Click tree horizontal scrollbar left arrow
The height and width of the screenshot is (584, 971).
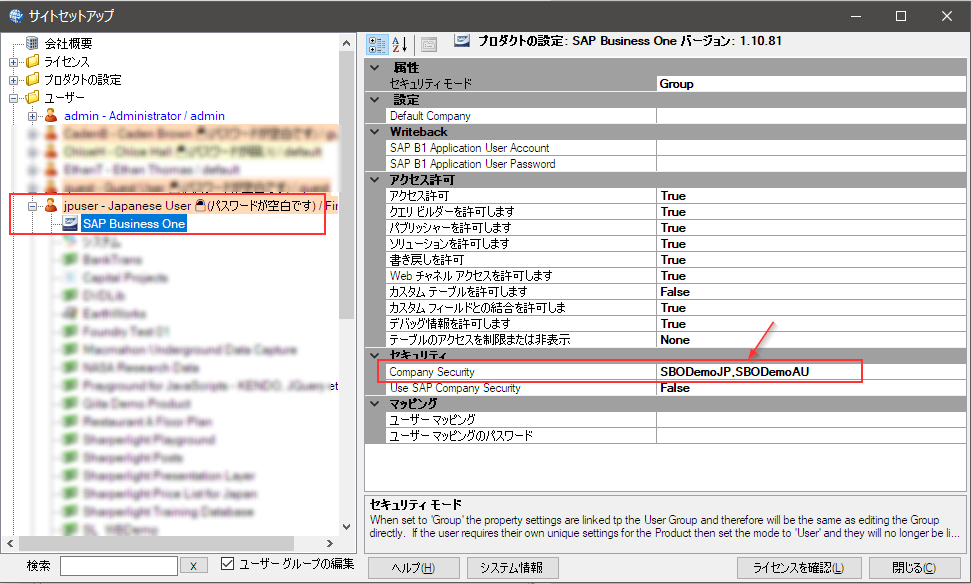(10, 543)
